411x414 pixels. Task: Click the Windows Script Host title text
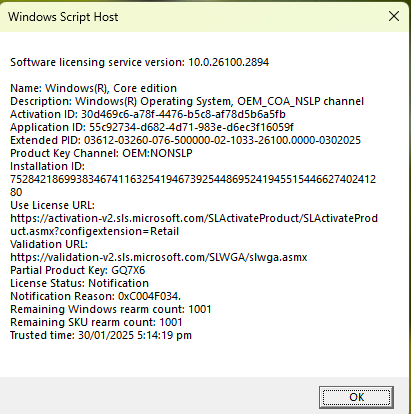coord(63,17)
